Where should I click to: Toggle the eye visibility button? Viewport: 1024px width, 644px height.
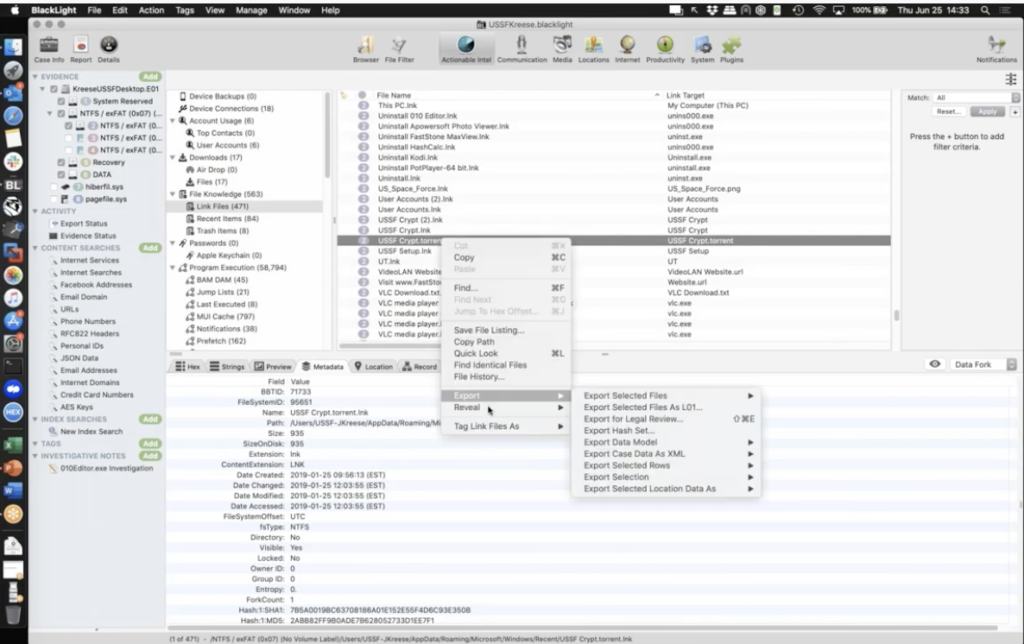click(x=935, y=364)
